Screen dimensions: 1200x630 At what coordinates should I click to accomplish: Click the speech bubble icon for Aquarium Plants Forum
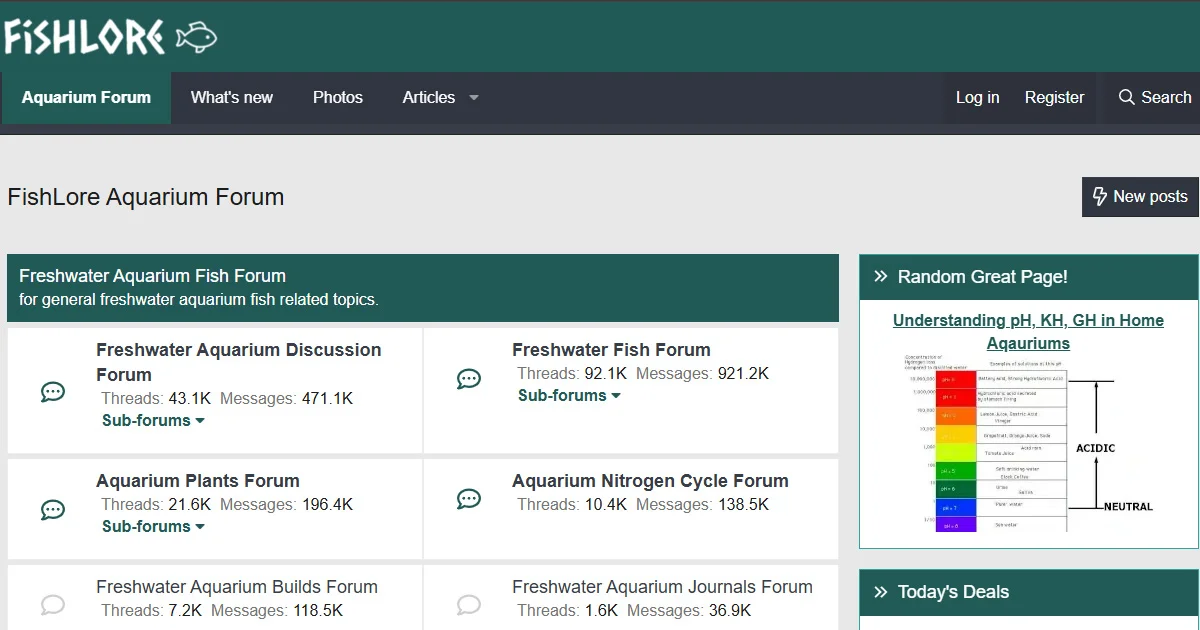pos(53,510)
